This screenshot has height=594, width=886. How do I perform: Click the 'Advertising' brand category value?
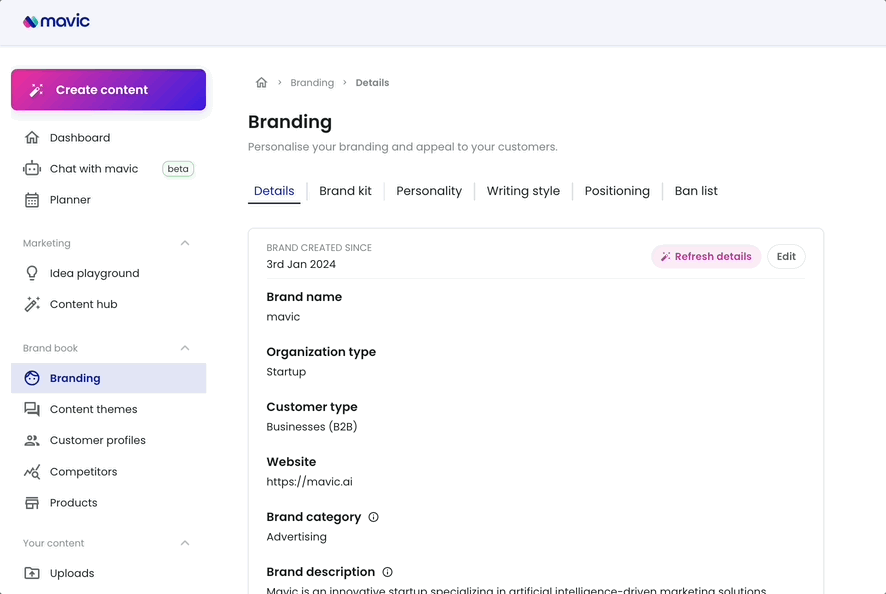297,537
